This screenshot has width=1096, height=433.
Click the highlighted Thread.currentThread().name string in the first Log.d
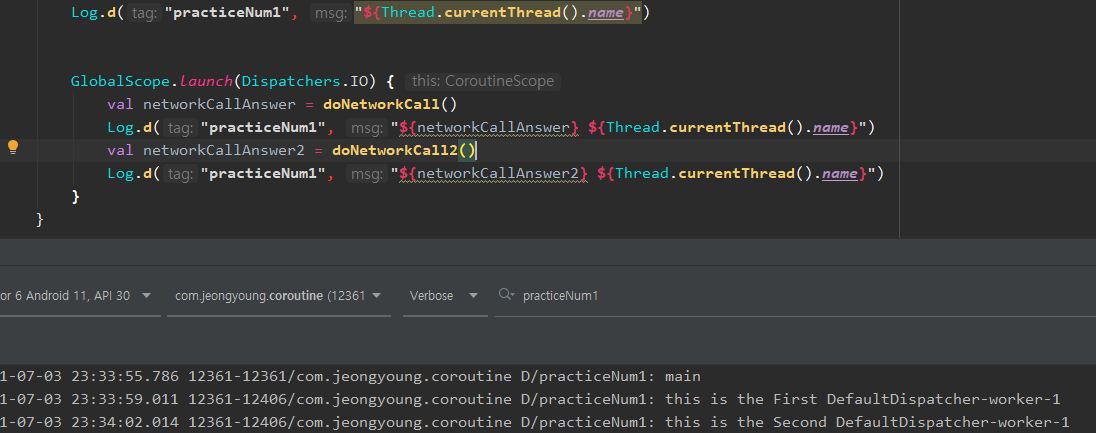(498, 13)
